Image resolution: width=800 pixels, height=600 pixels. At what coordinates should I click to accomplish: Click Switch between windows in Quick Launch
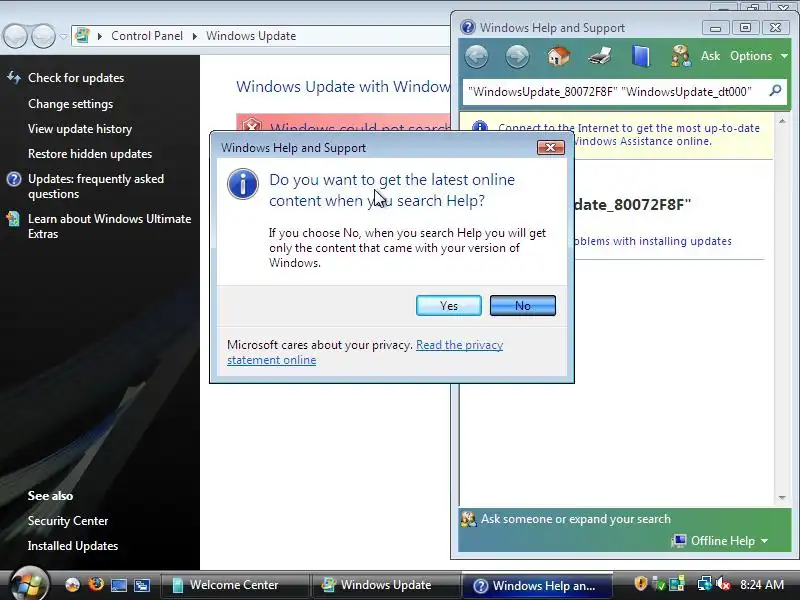point(142,585)
